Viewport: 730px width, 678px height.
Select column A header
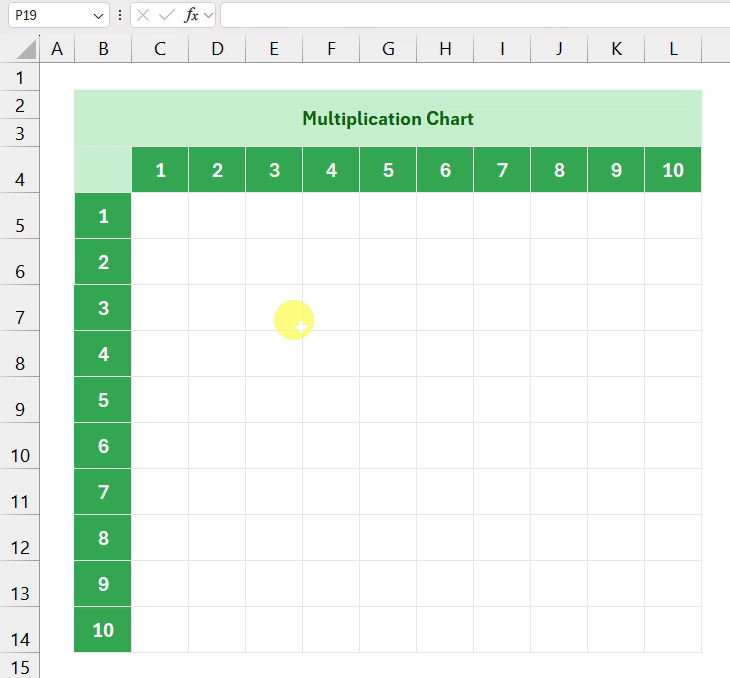pyautogui.click(x=57, y=49)
